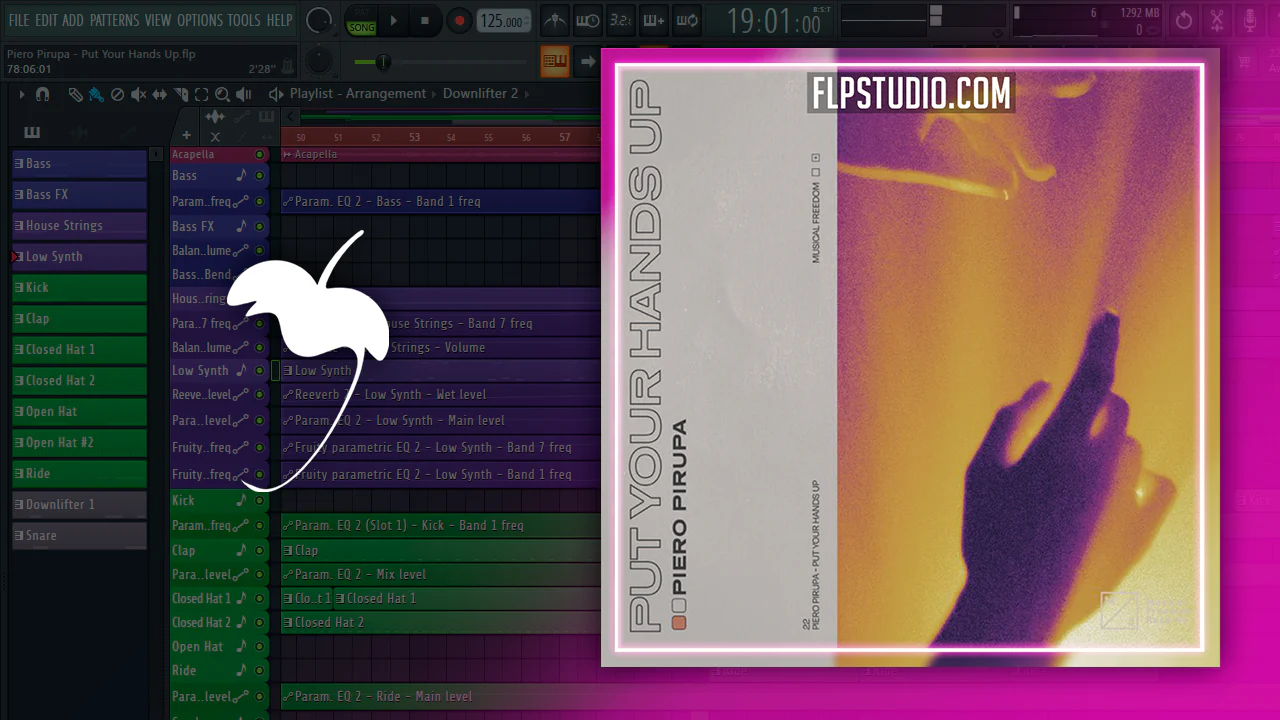Mute the Closed Hat 2 track
The width and height of the screenshot is (1280, 720).
[x=260, y=623]
